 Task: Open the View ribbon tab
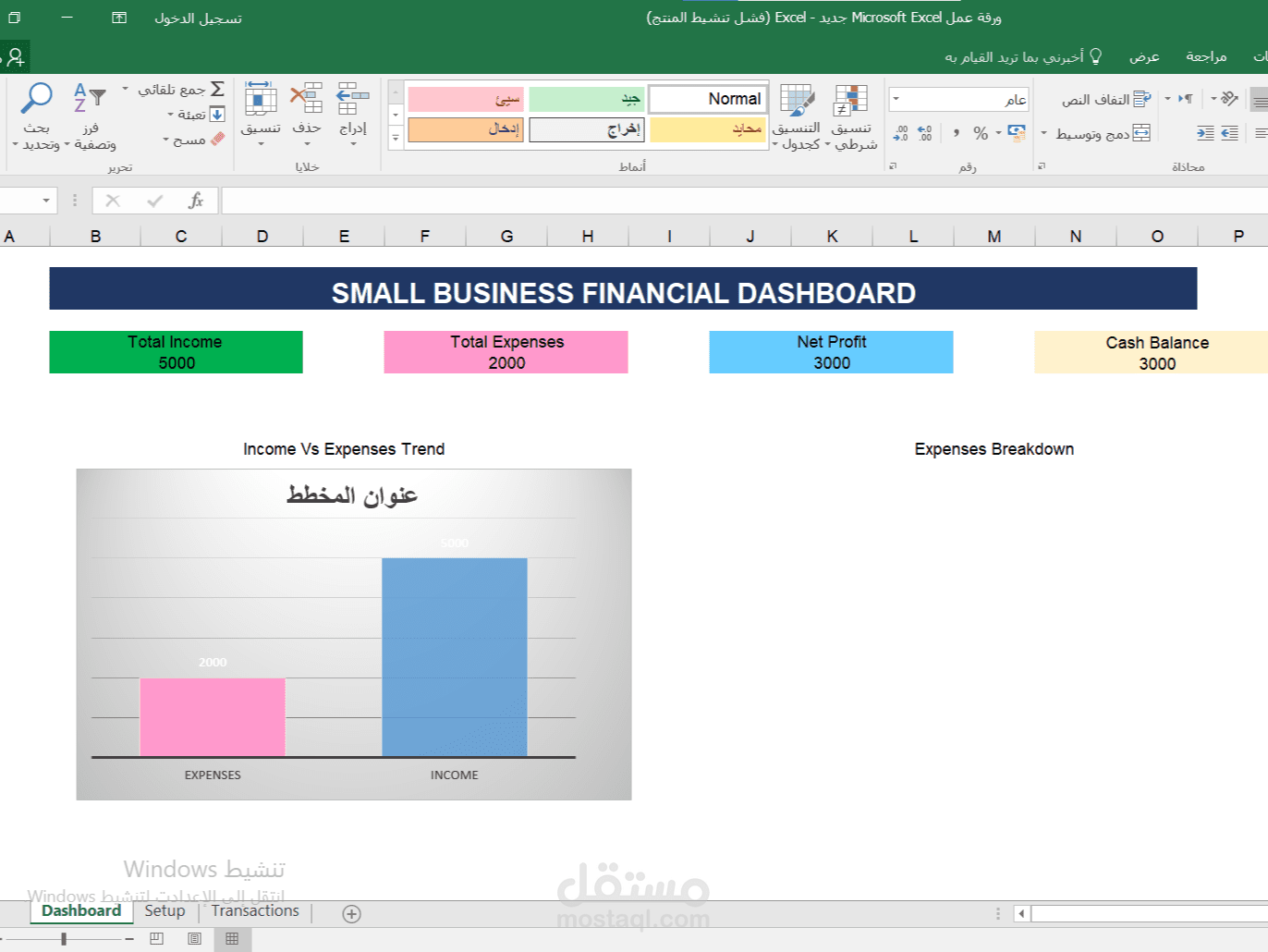click(x=1144, y=56)
